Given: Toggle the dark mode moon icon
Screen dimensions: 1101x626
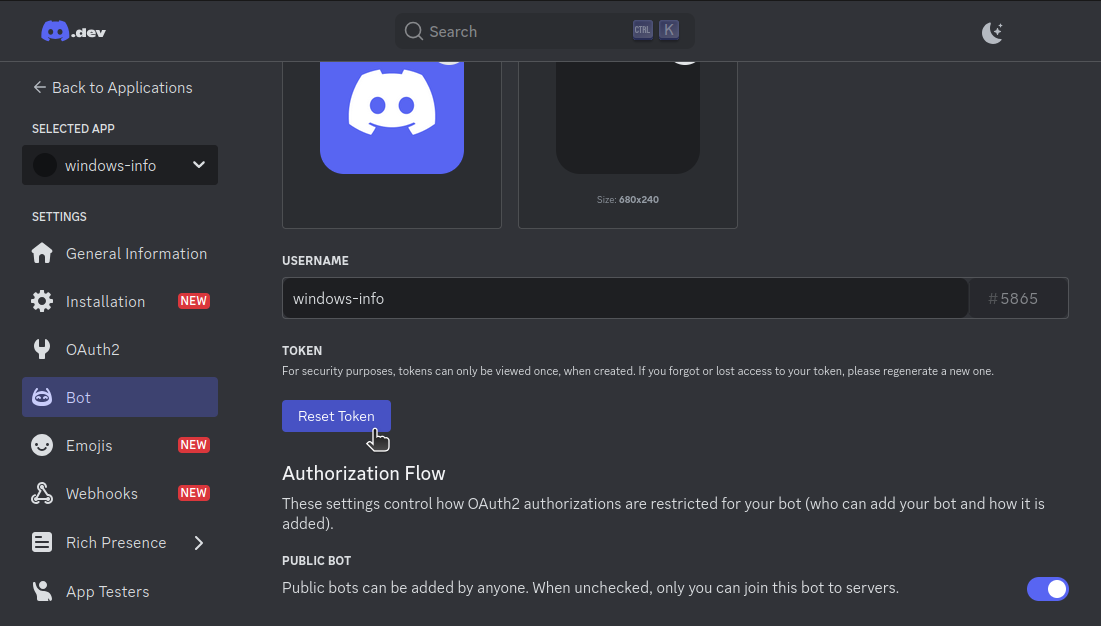Looking at the screenshot, I should click(991, 32).
